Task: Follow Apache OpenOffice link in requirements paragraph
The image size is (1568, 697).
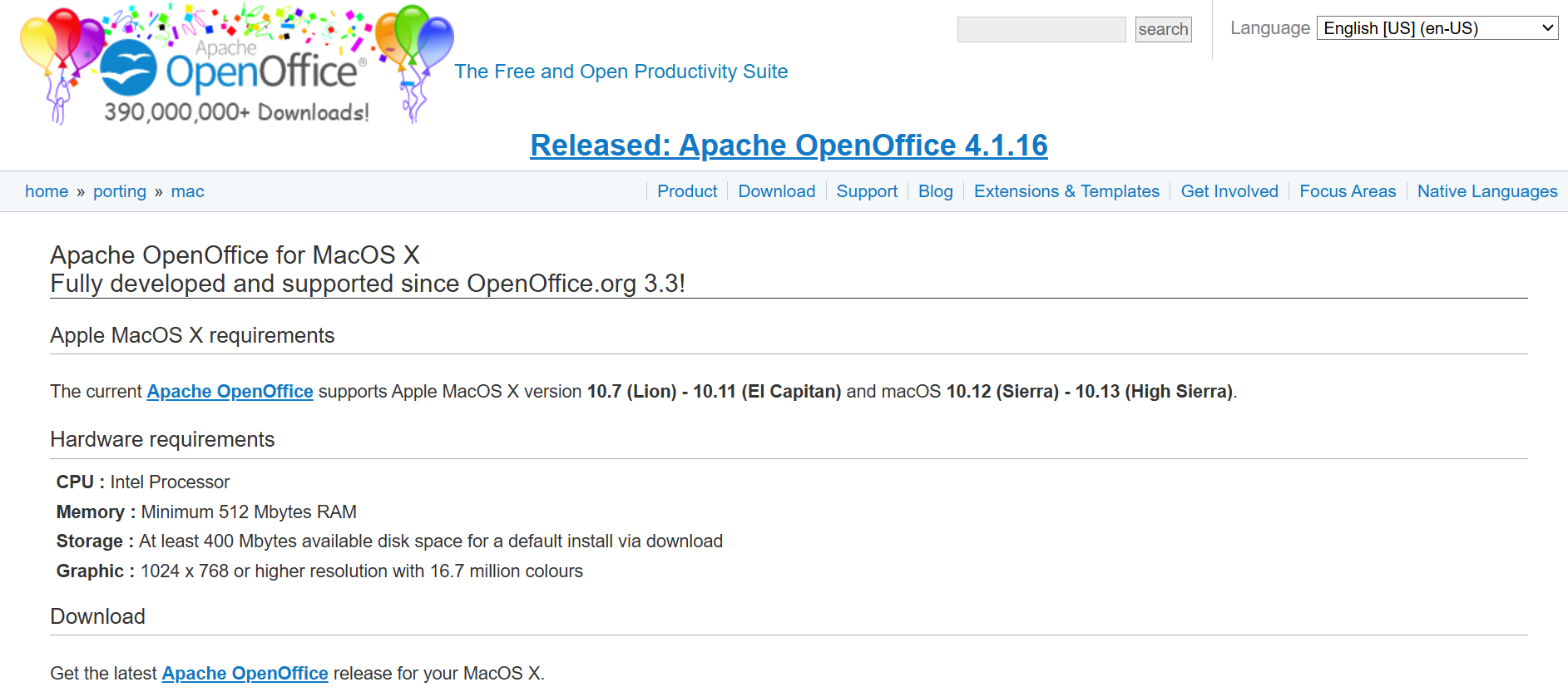Action: (x=230, y=392)
